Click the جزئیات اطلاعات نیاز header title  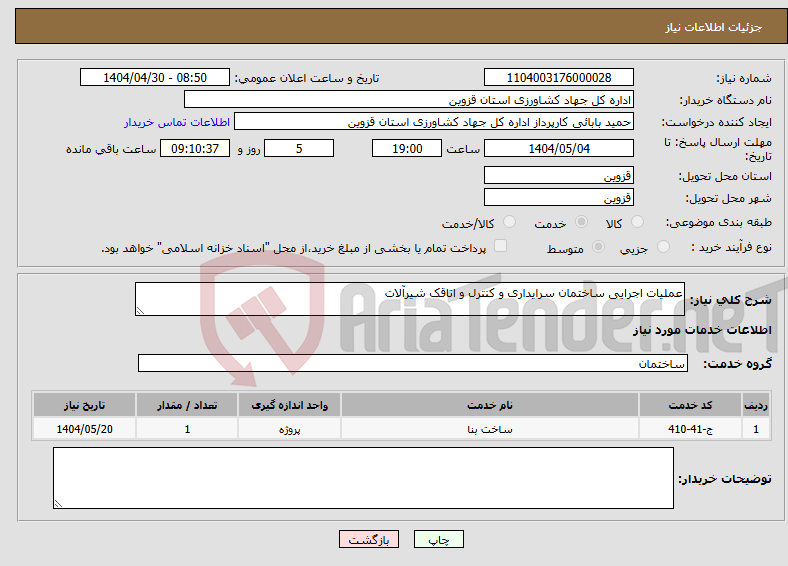[714, 27]
